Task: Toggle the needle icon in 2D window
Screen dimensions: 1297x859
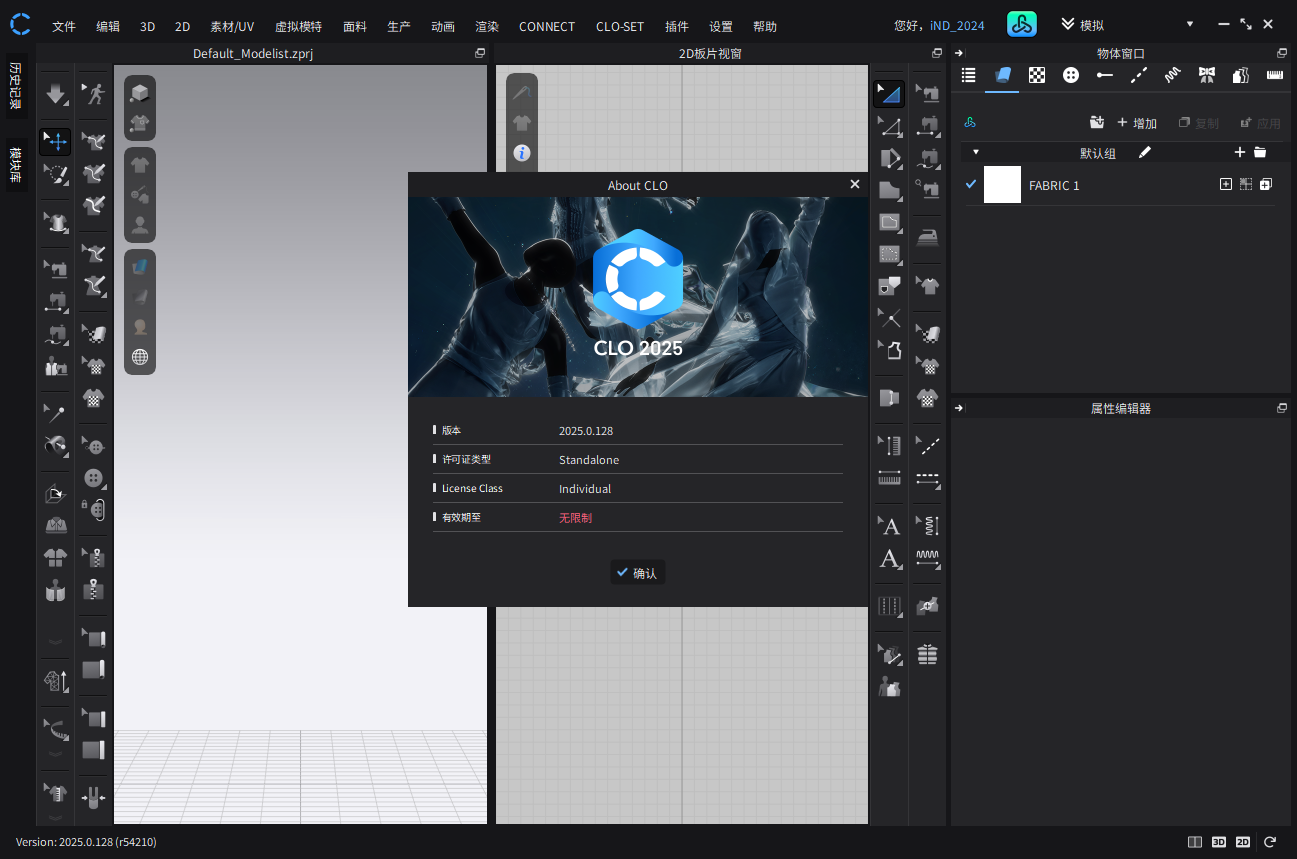Action: click(521, 92)
